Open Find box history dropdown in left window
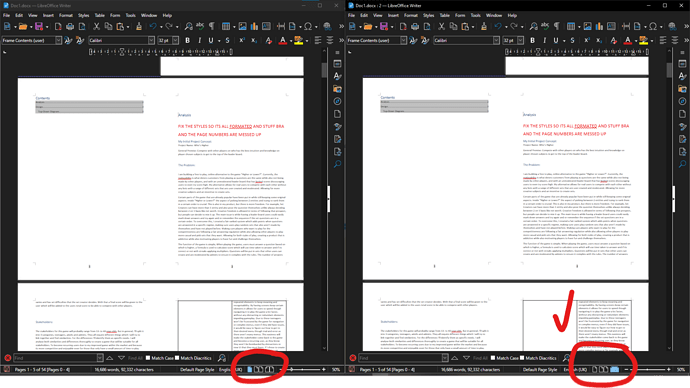Screen dimensions: 690x388 tap(100, 358)
